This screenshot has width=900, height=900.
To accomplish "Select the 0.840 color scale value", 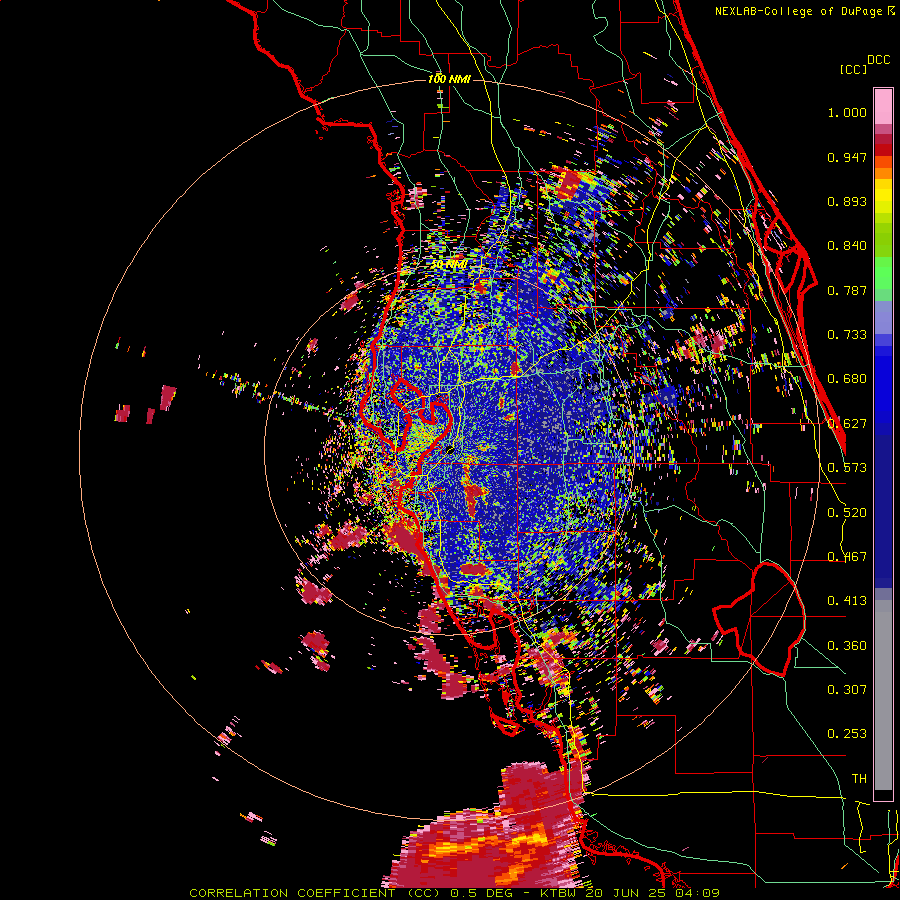I will pyautogui.click(x=847, y=246).
